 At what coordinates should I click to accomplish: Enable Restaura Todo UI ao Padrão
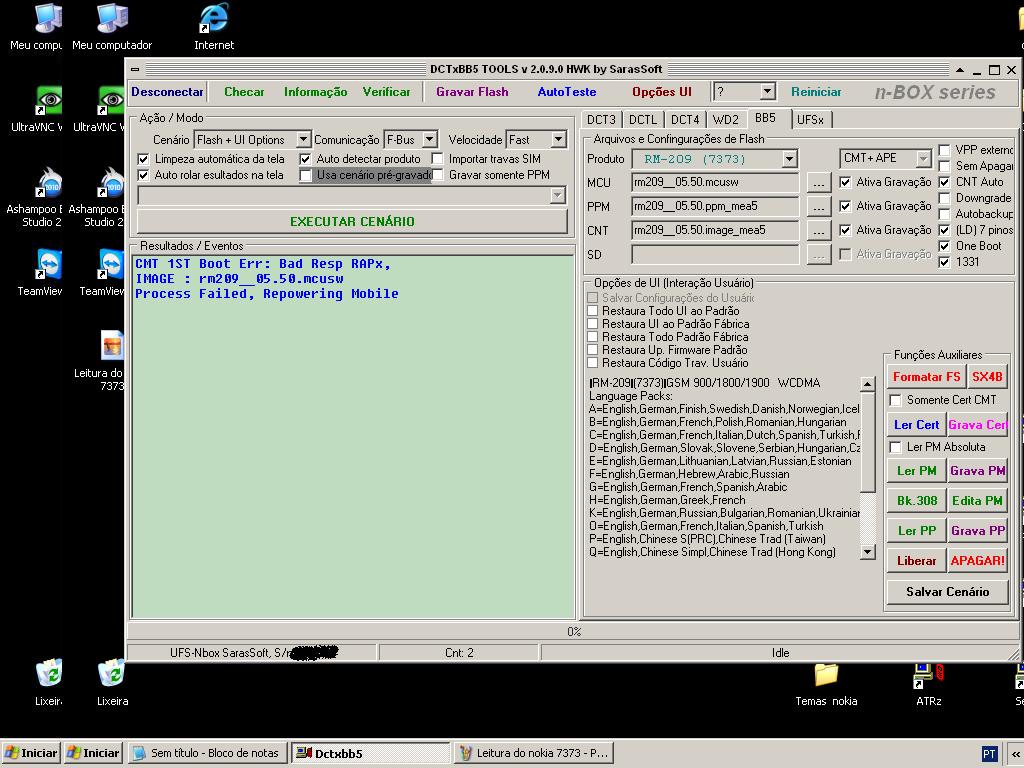coord(593,311)
